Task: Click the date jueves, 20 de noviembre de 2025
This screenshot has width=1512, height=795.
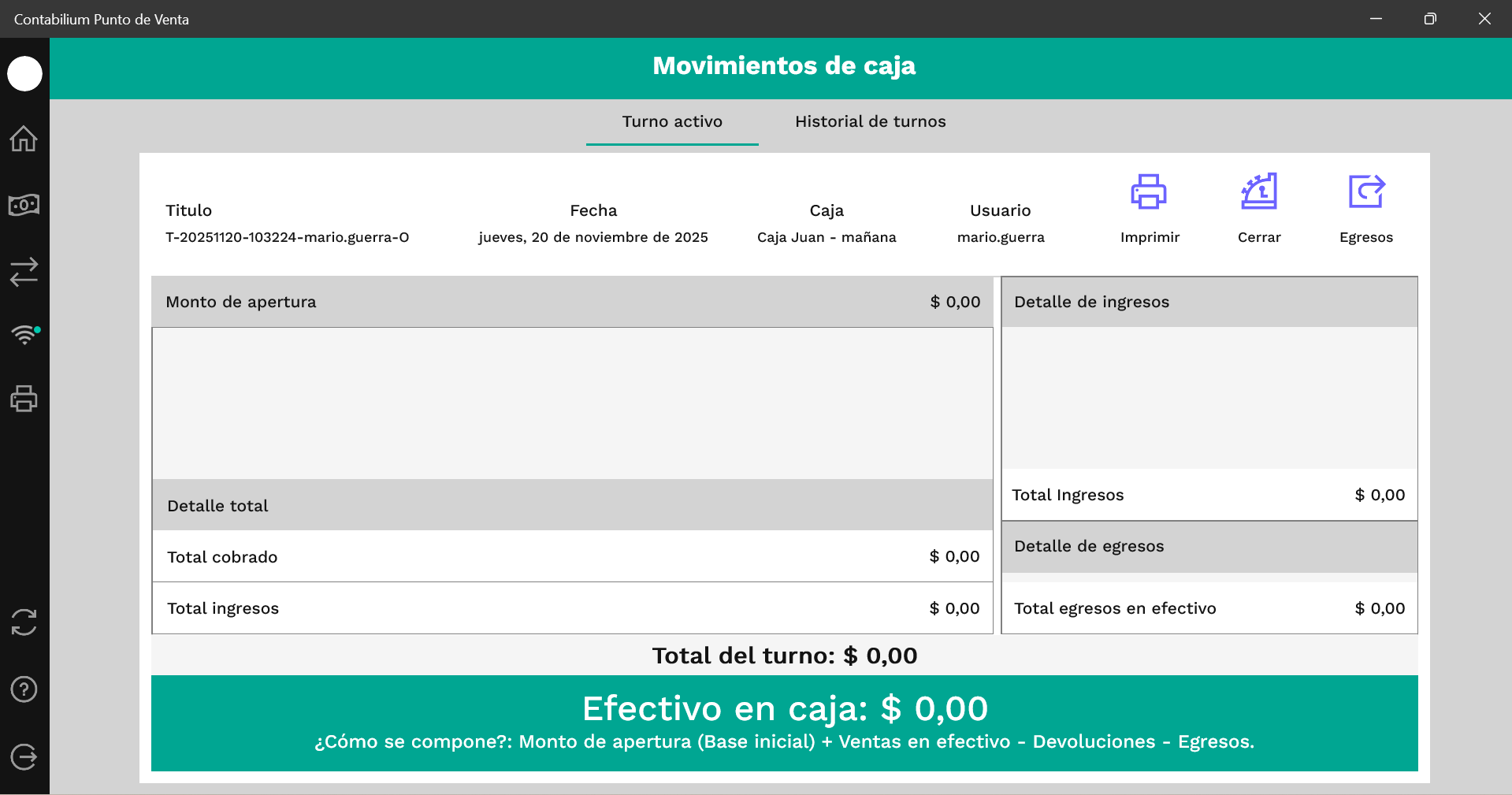Action: 593,237
